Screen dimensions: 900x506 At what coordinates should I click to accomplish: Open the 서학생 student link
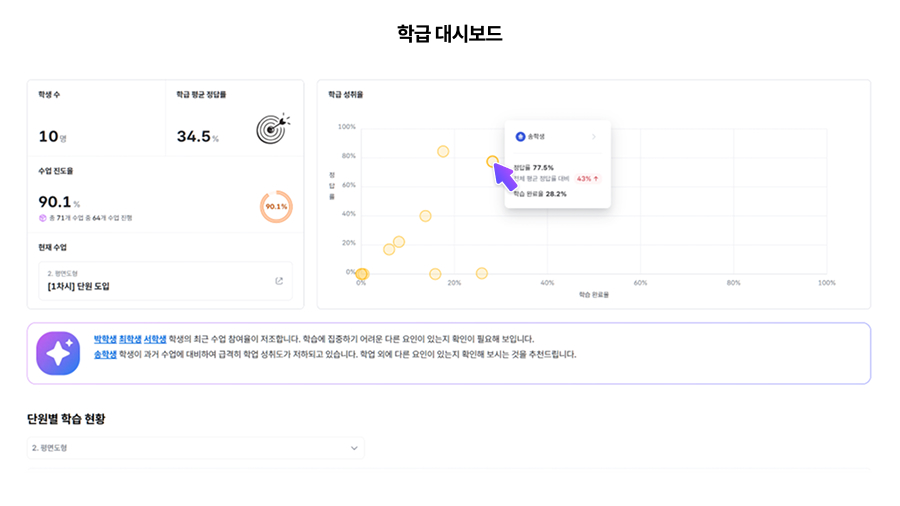pyautogui.click(x=155, y=339)
